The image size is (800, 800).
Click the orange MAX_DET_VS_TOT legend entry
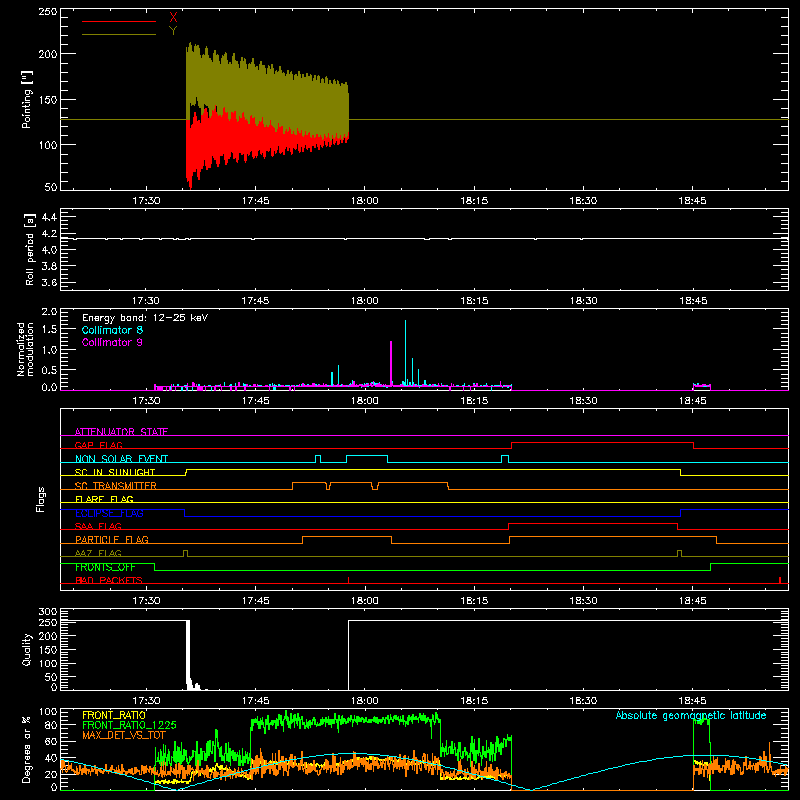123,735
